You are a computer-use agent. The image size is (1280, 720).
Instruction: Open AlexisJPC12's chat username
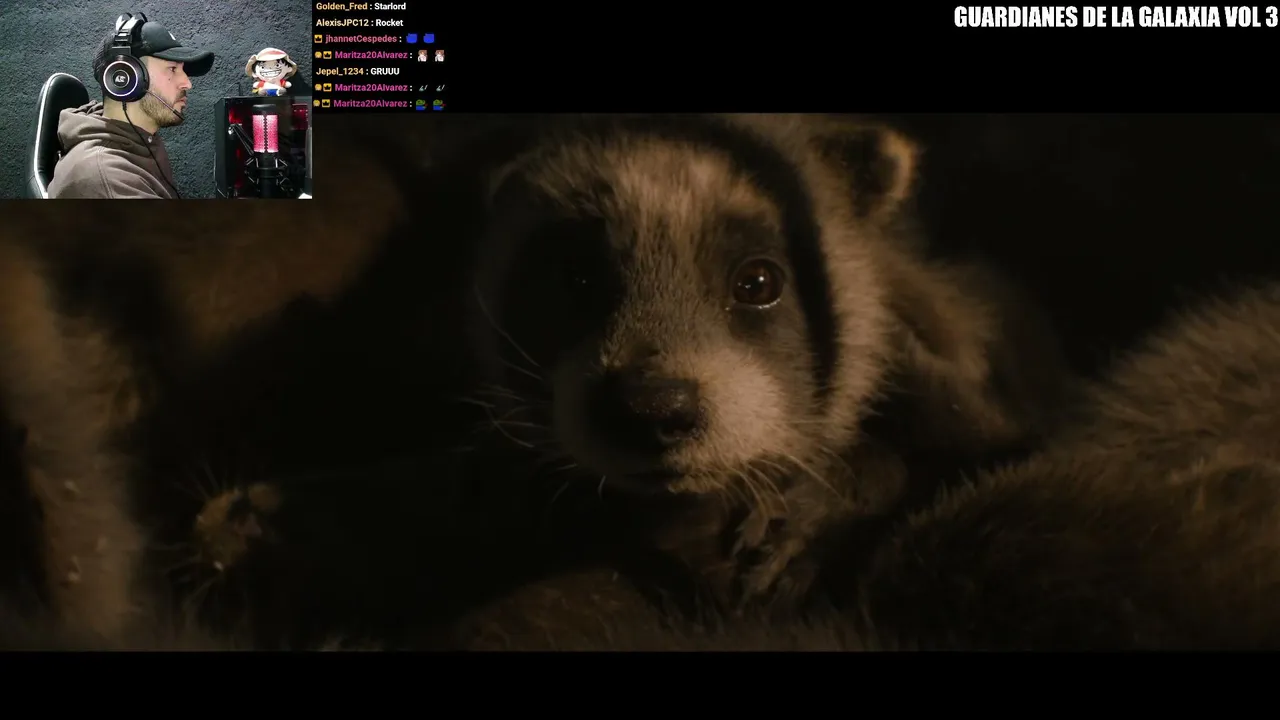342,23
